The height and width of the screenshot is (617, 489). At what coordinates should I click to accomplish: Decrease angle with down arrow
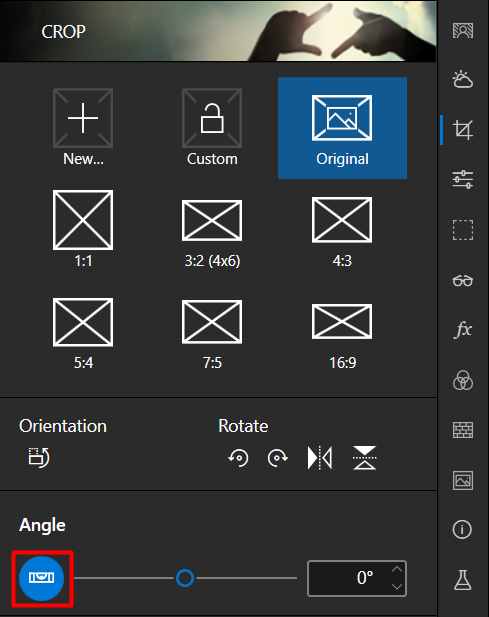(397, 586)
